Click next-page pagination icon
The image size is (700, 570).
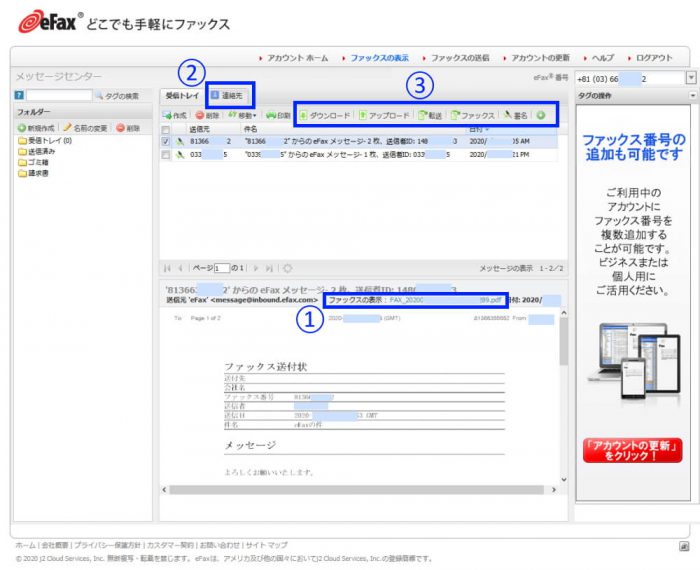[256, 268]
